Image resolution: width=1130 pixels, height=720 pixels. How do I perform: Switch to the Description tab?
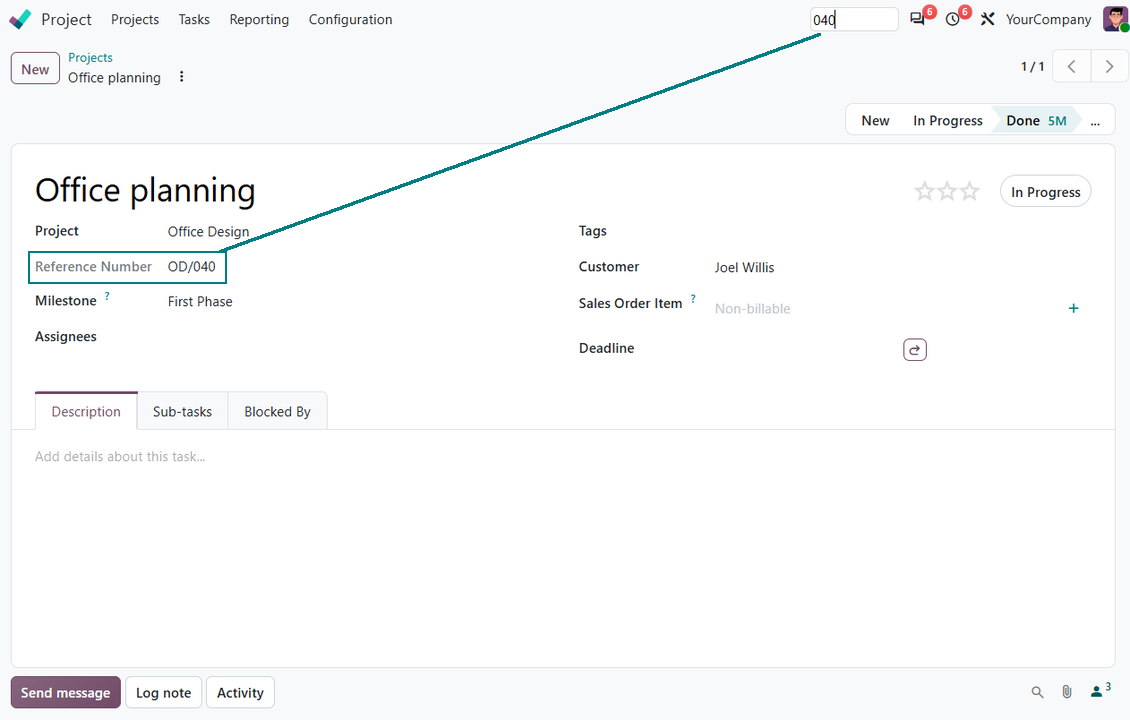[x=86, y=412]
